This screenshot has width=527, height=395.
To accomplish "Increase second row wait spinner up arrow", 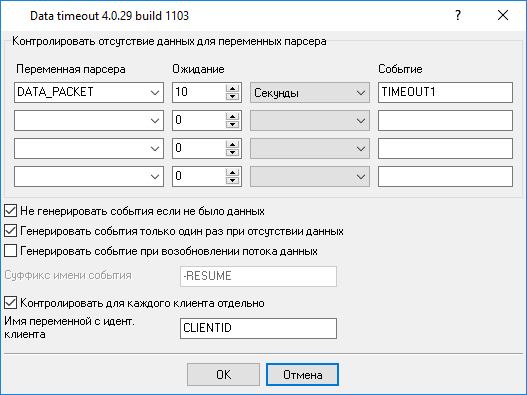I will click(x=232, y=116).
